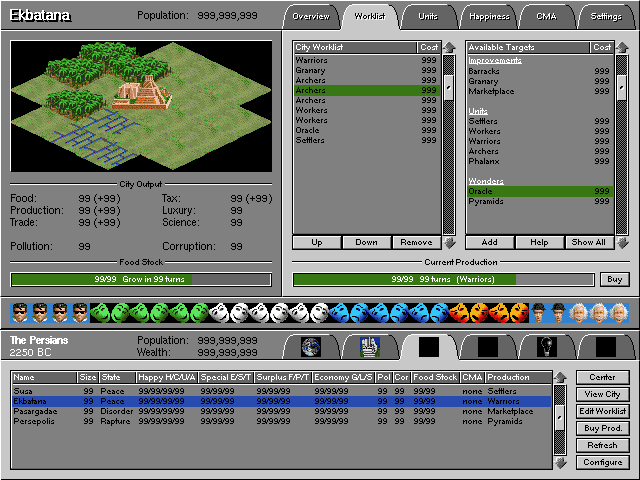Select the highlighted Archers worklist entry
The image size is (640, 480).
tap(367, 90)
